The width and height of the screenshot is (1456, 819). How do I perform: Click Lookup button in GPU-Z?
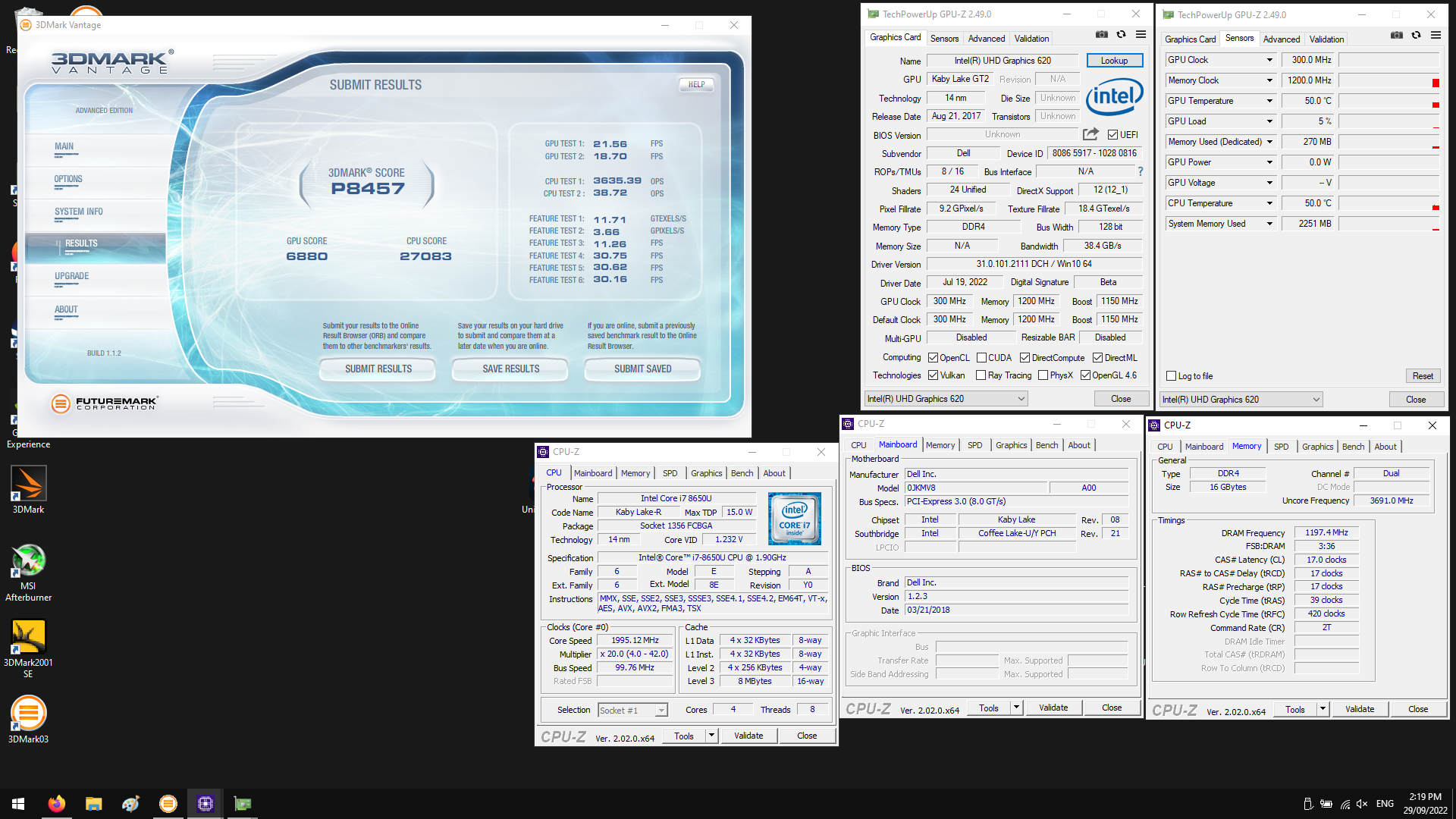click(x=1114, y=61)
